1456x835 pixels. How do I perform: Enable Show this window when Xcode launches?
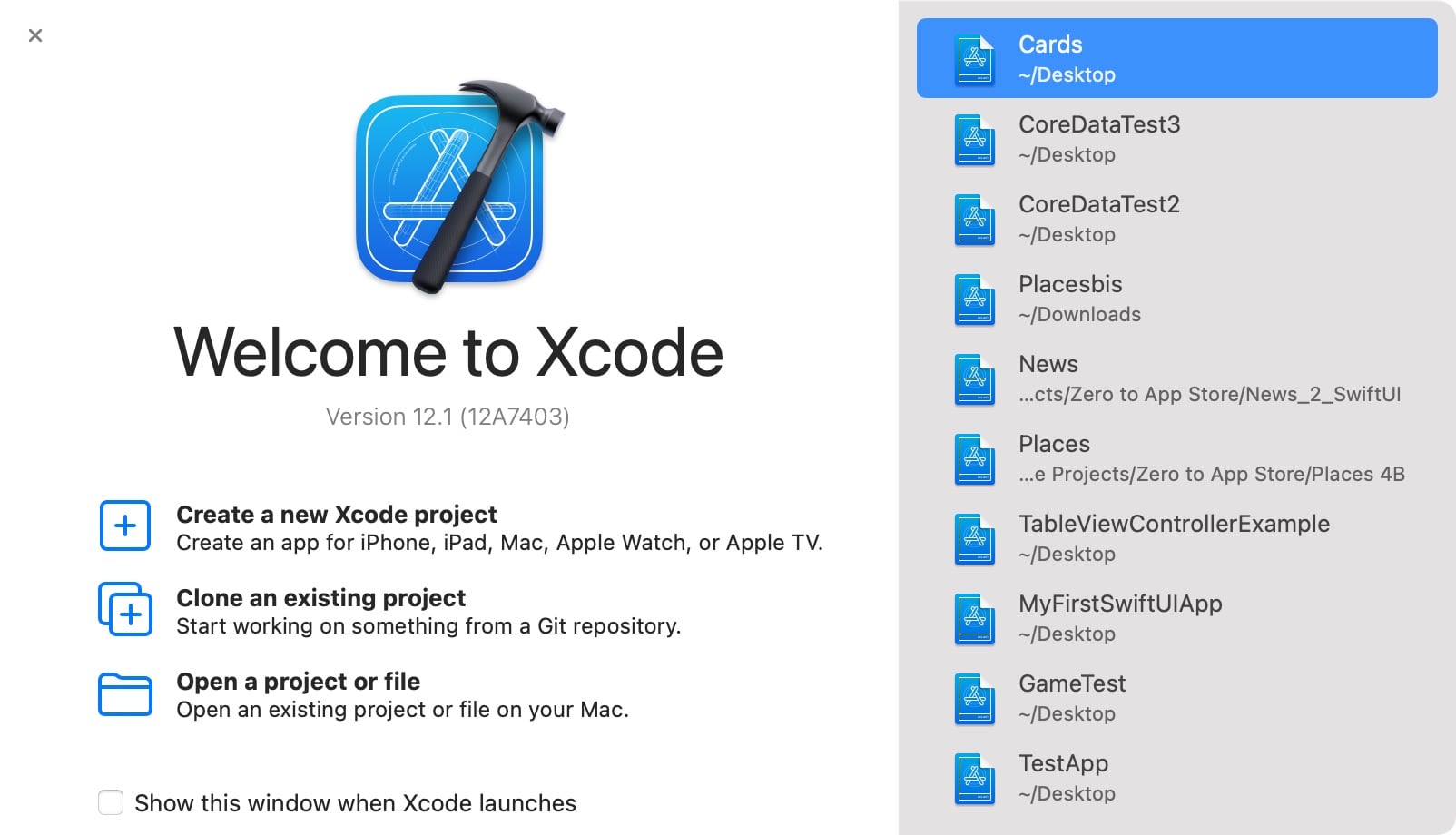point(111,802)
